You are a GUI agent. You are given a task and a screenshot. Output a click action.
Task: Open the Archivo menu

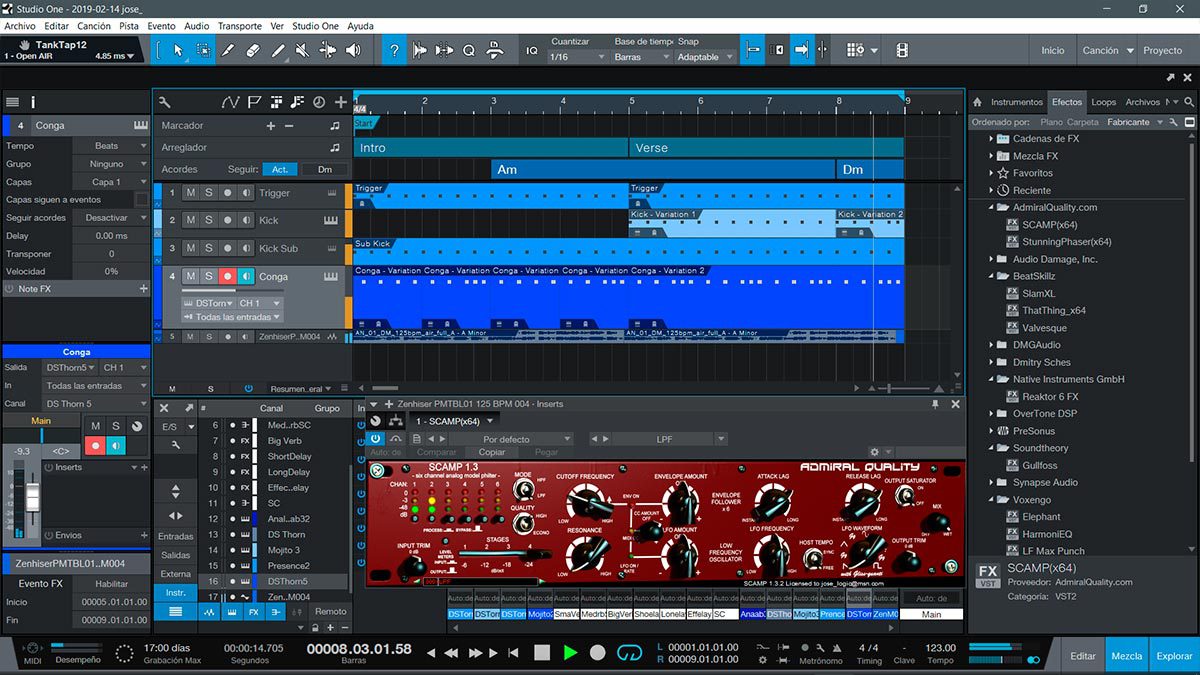point(20,26)
